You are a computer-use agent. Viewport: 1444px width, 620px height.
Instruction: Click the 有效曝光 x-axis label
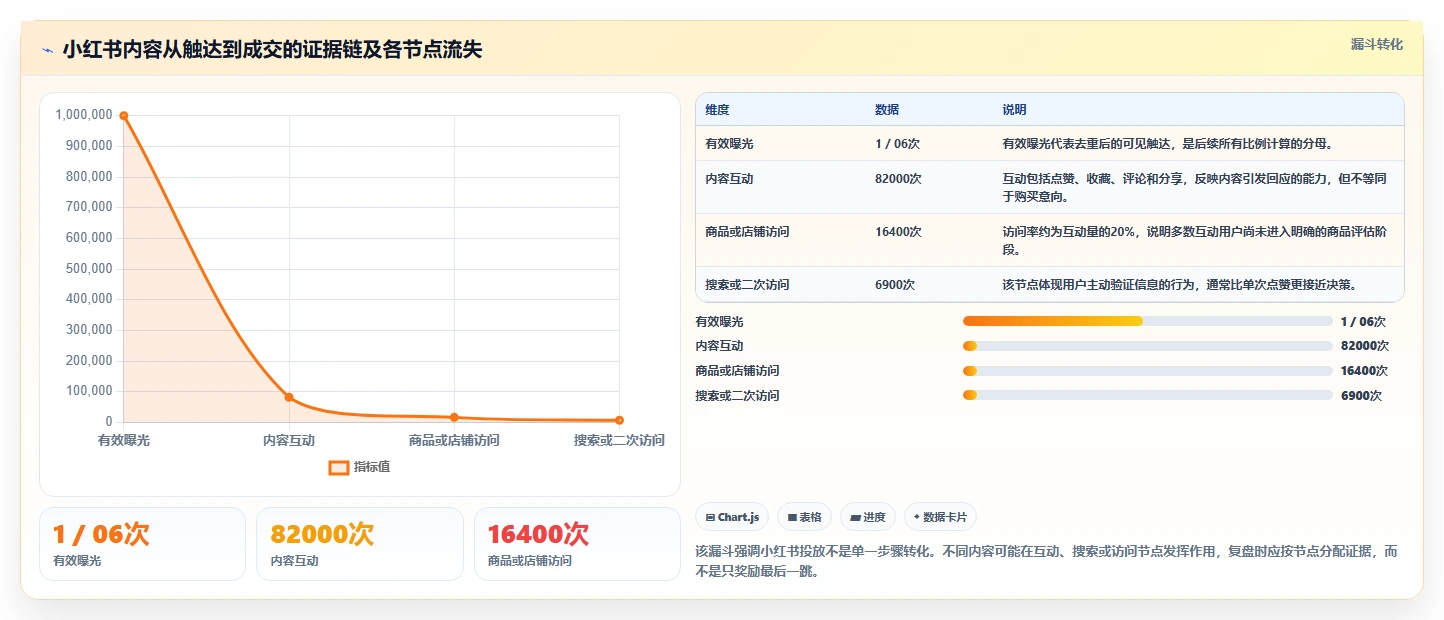[x=124, y=440]
